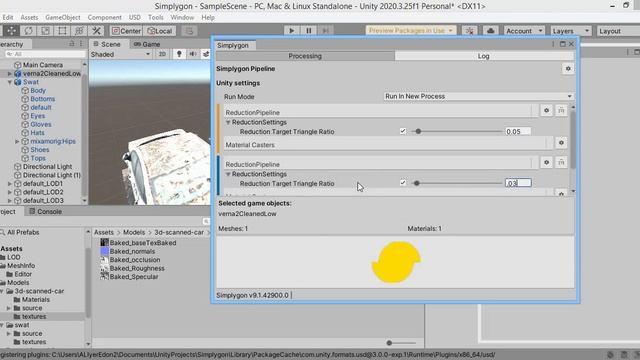Start Play mode

point(291,31)
